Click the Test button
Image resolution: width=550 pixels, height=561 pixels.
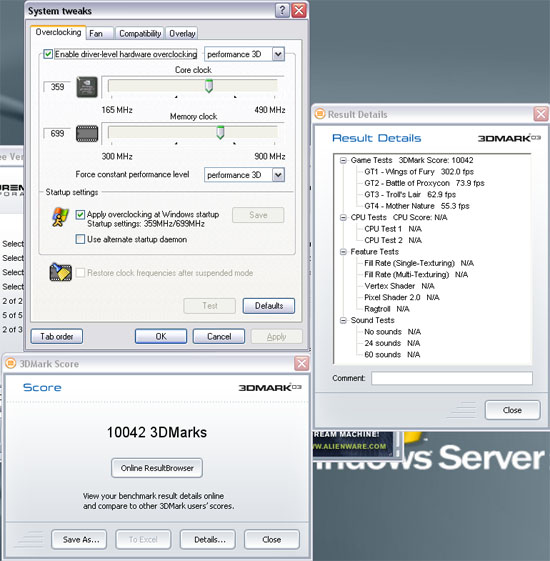tap(210, 306)
